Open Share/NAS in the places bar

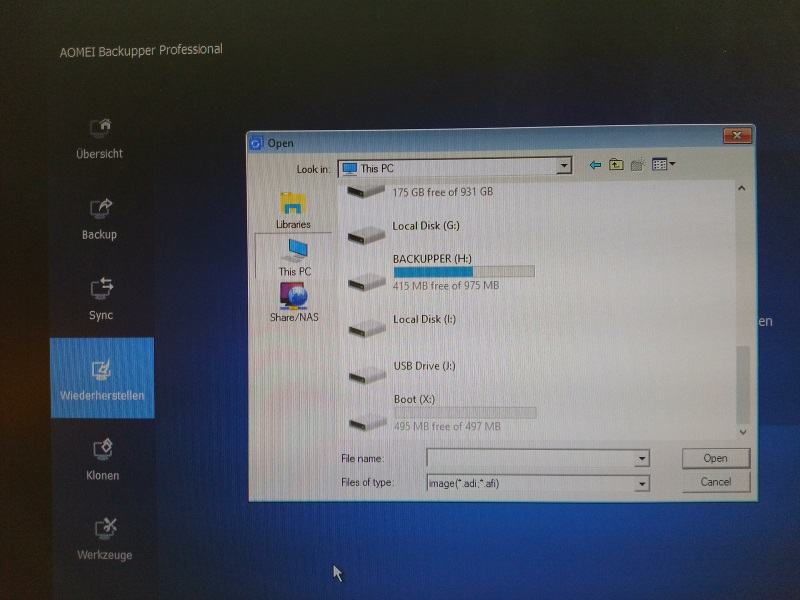294,302
